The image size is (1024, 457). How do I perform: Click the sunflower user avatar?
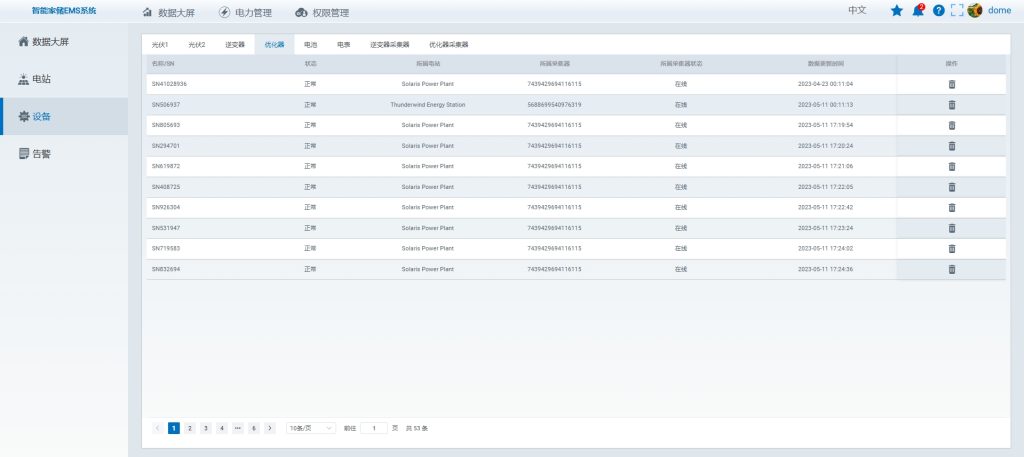975,11
